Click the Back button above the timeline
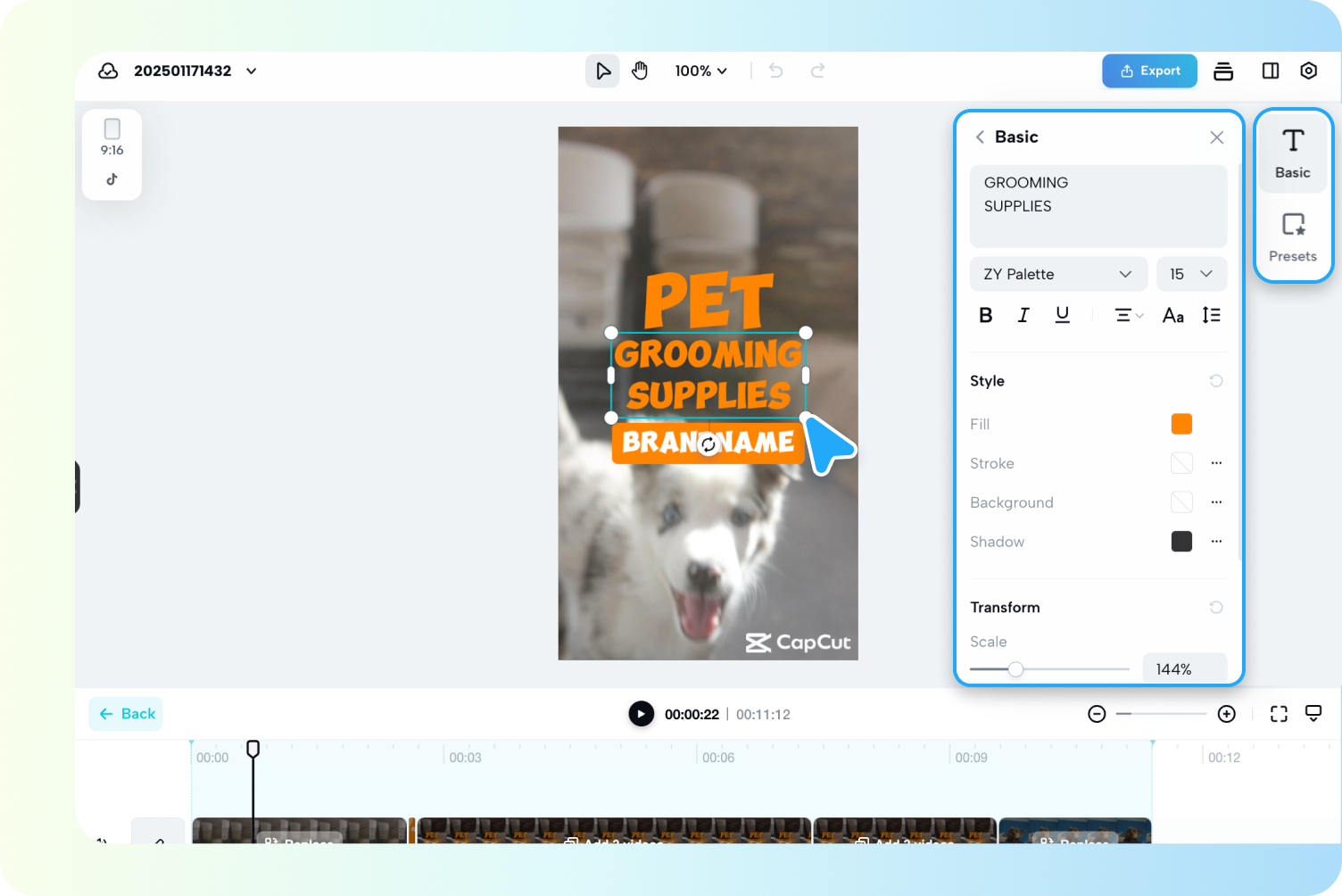This screenshot has height=896, width=1342. [x=125, y=713]
